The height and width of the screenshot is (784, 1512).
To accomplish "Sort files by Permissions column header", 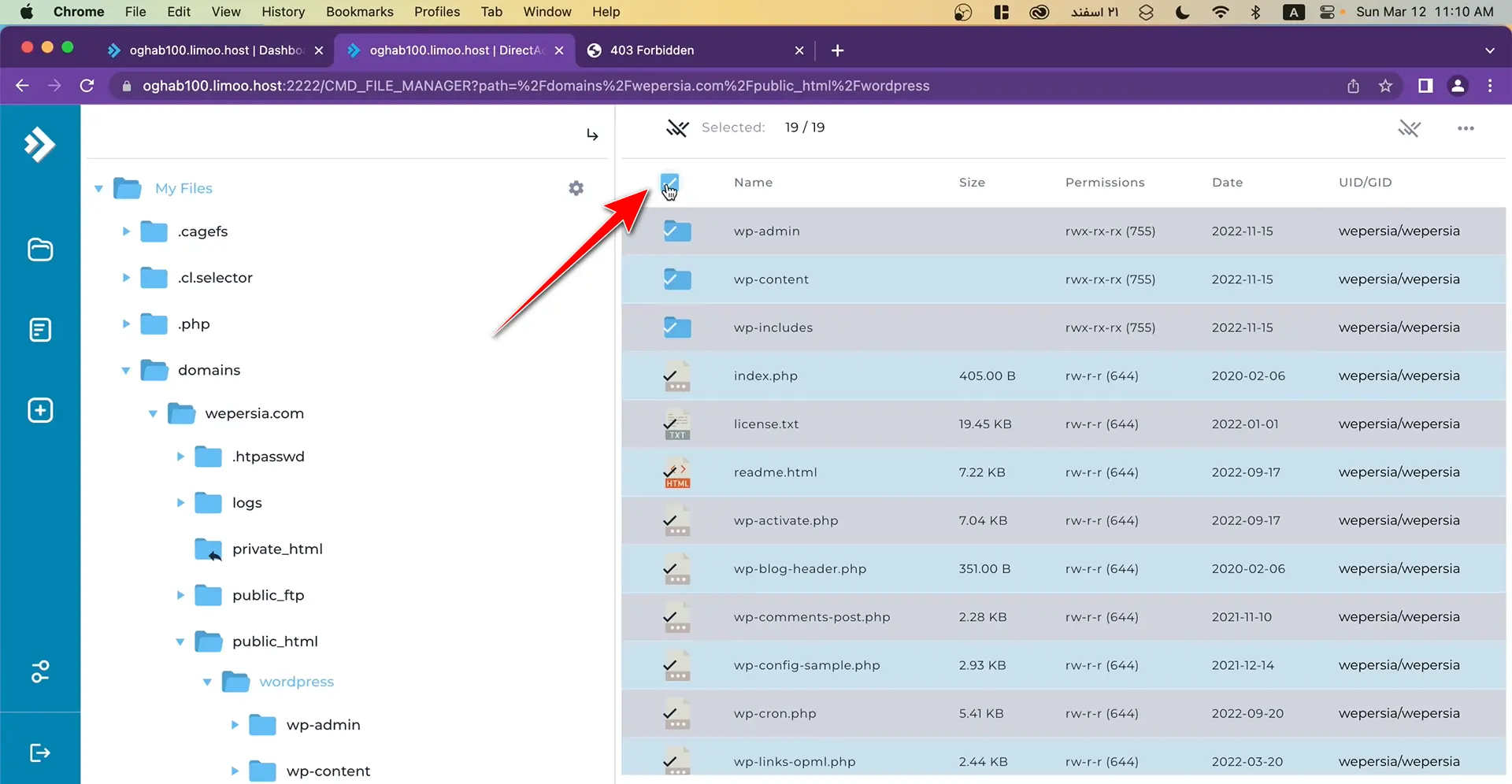I will 1105,183.
